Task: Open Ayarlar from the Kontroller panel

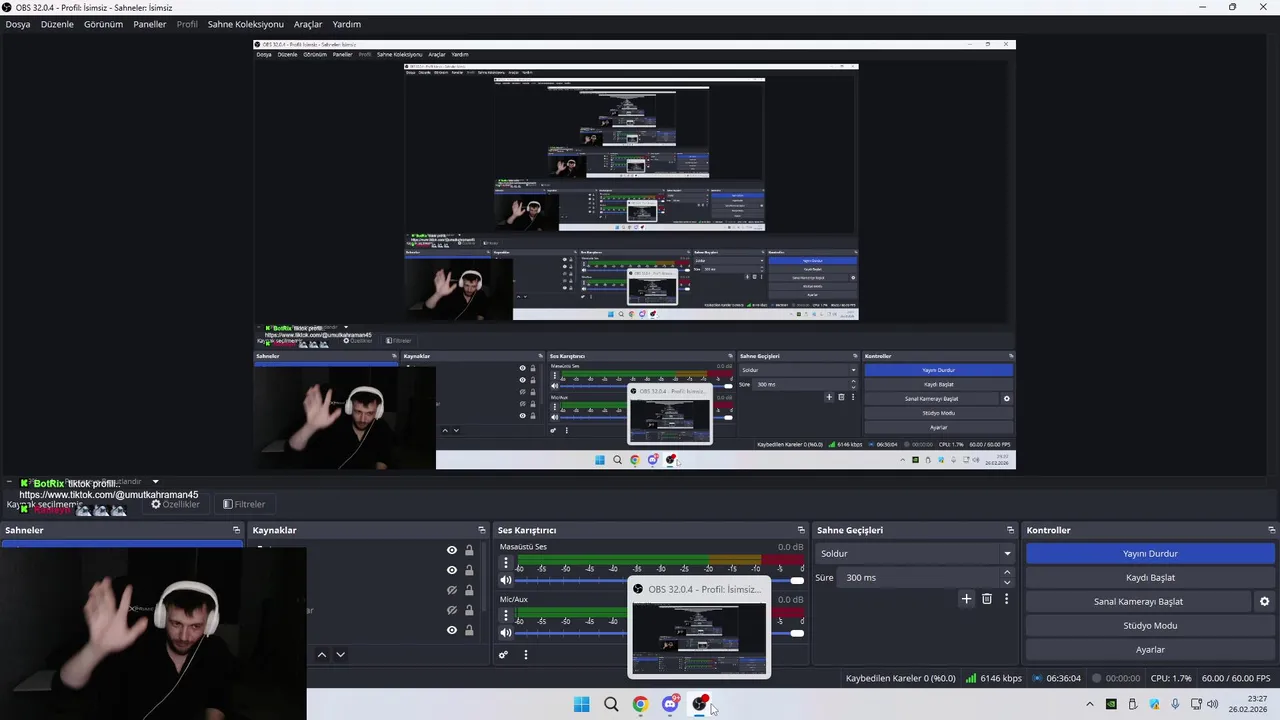Action: (1150, 649)
